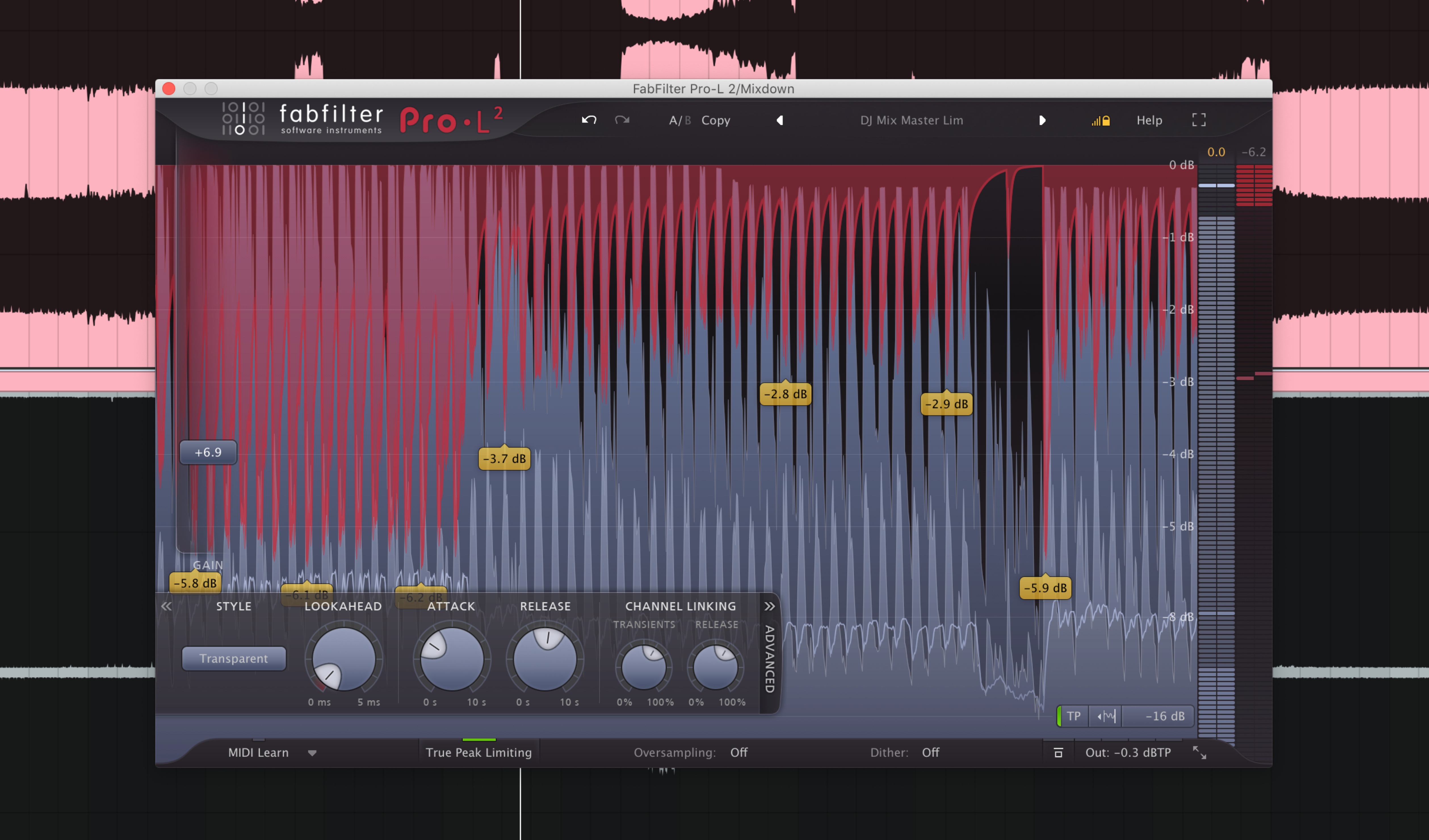Click the output level lock icon

point(1101,120)
